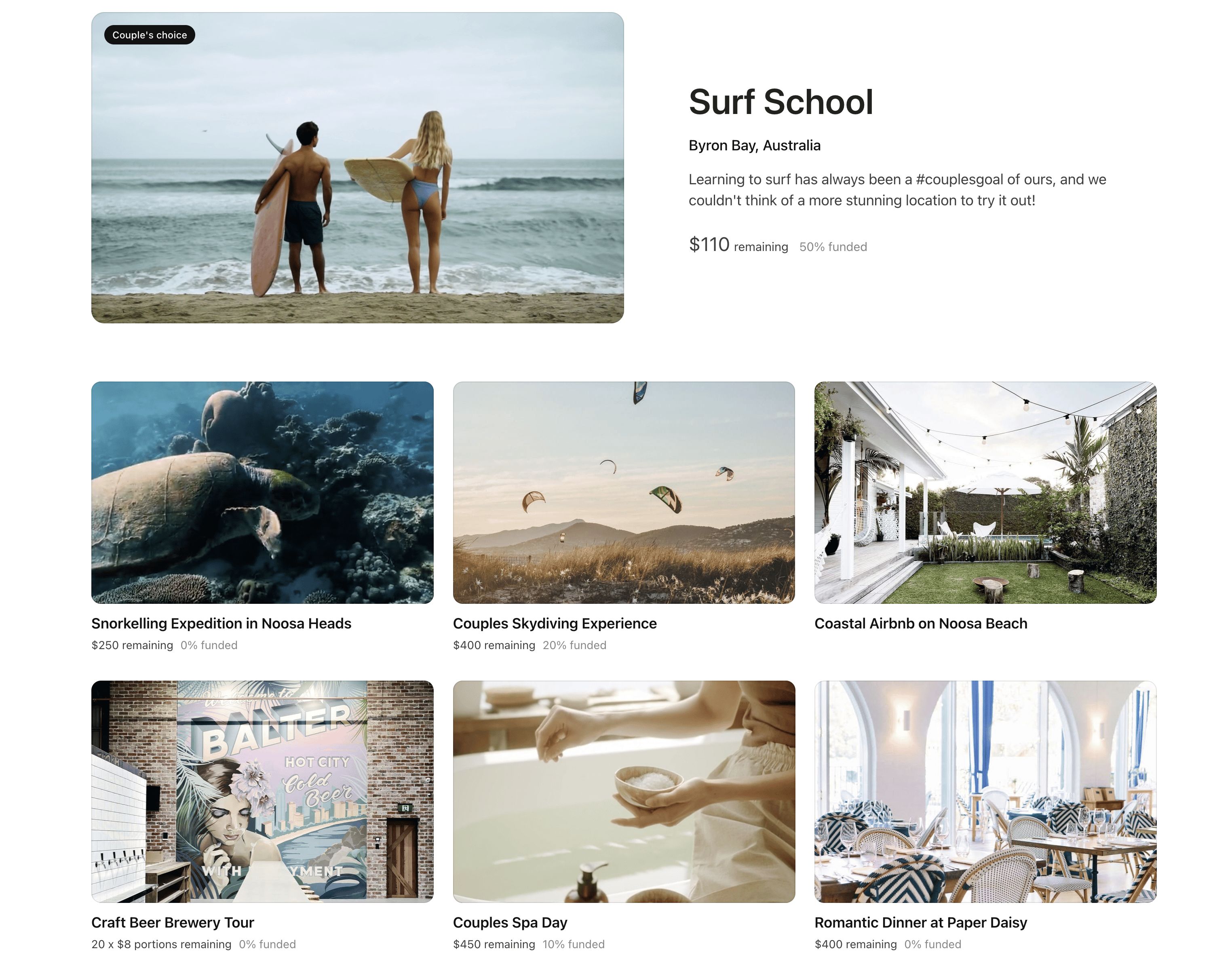This screenshot has height=970, width=1232.
Task: Open Romantic Dinner at Paper Daisy title
Action: click(921, 922)
